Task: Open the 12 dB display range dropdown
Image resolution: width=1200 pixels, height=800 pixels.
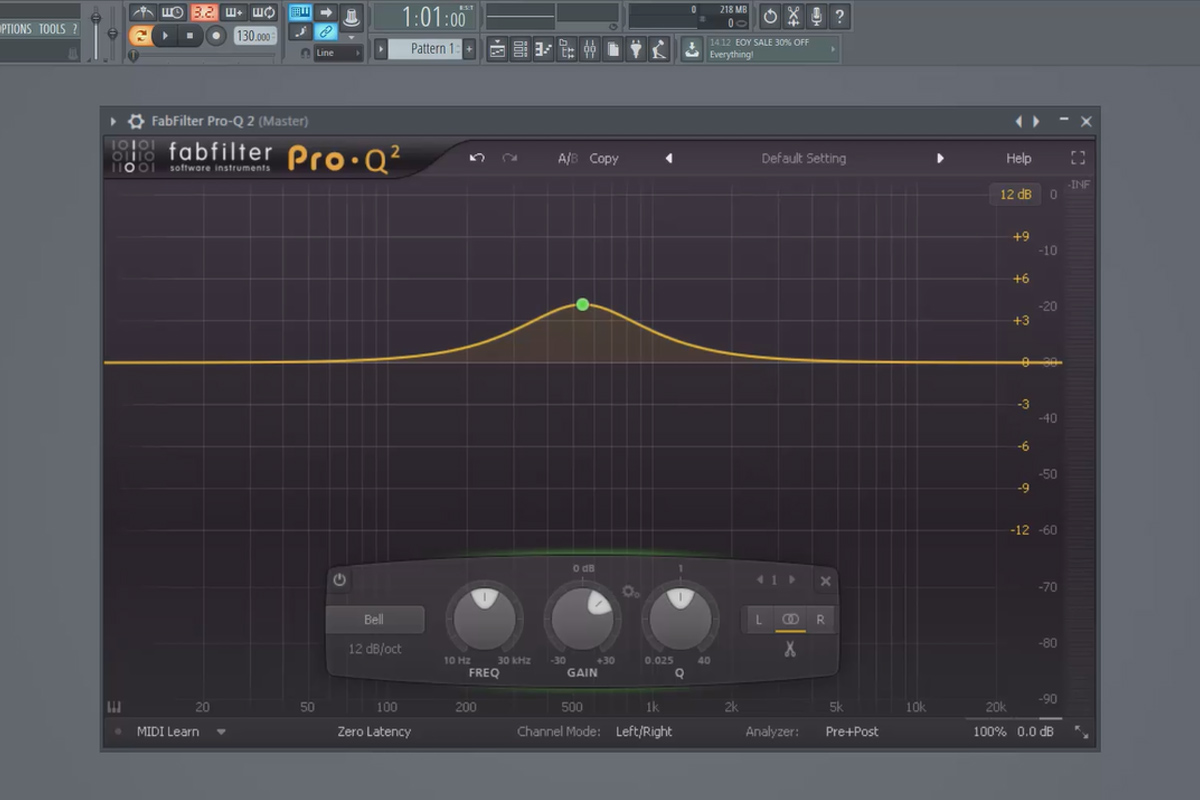Action: [x=1015, y=194]
